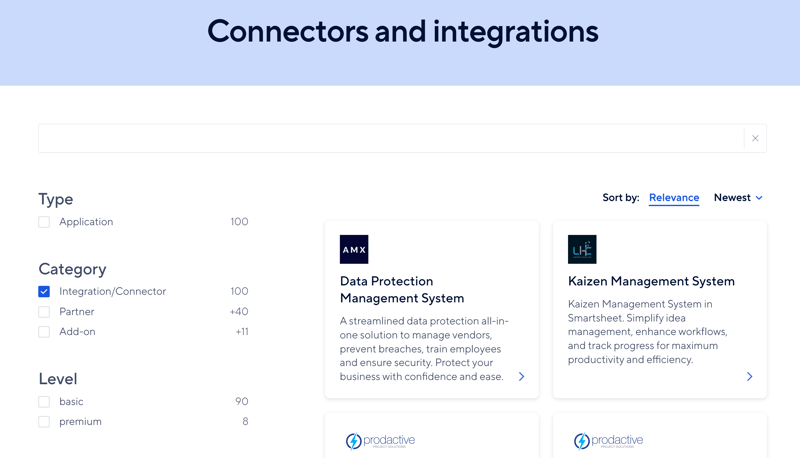Screen dimensions: 800x458
Task: Enable the Application type checkbox
Action: click(44, 222)
